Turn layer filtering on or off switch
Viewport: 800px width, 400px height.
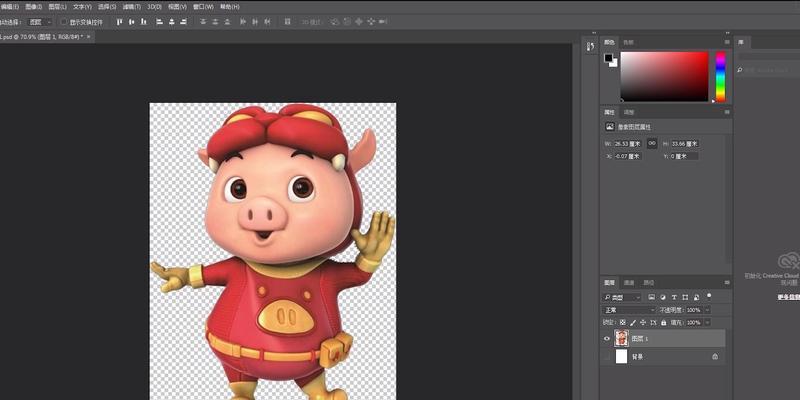click(709, 295)
